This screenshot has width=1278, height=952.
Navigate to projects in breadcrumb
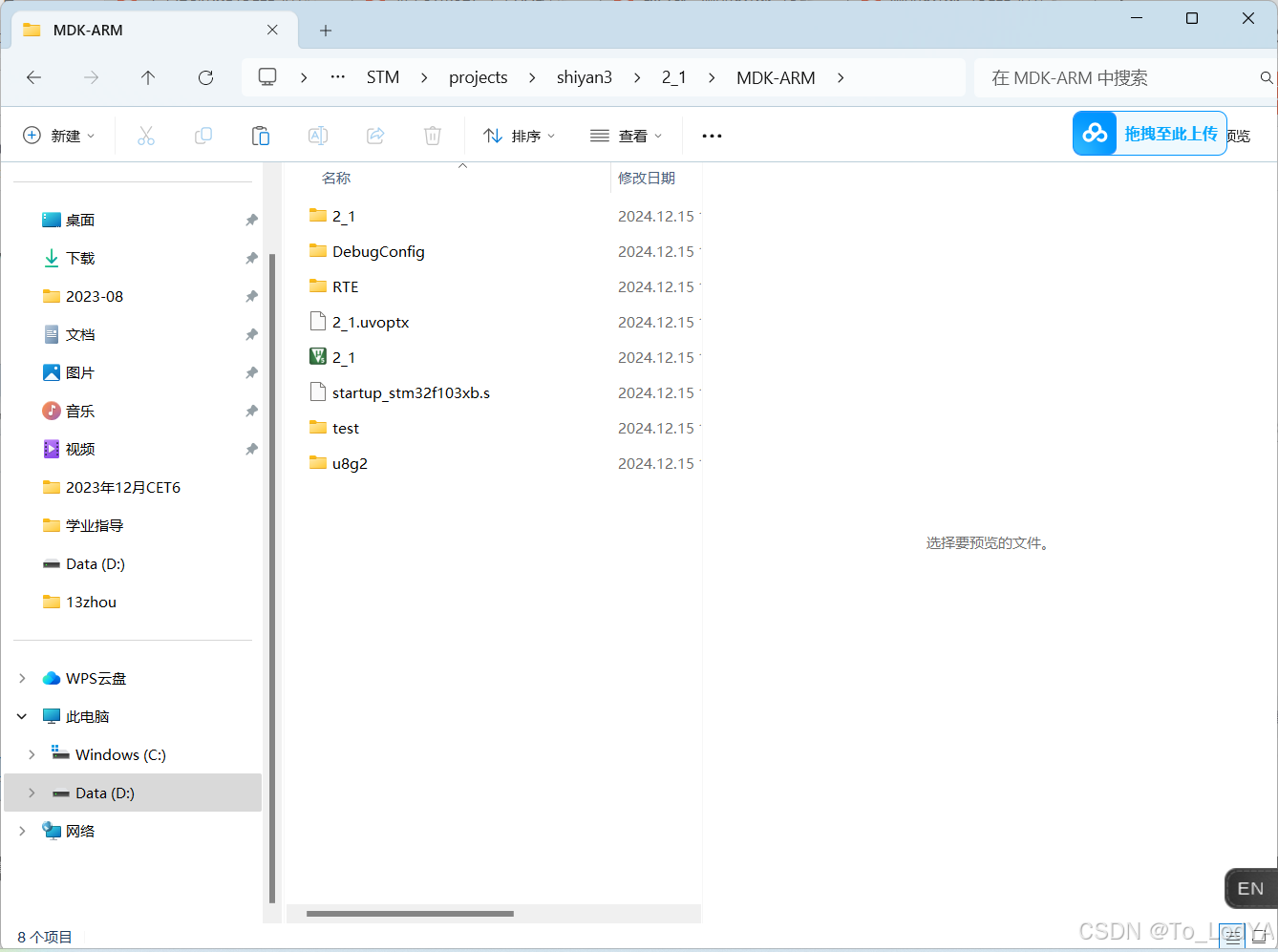click(x=479, y=77)
